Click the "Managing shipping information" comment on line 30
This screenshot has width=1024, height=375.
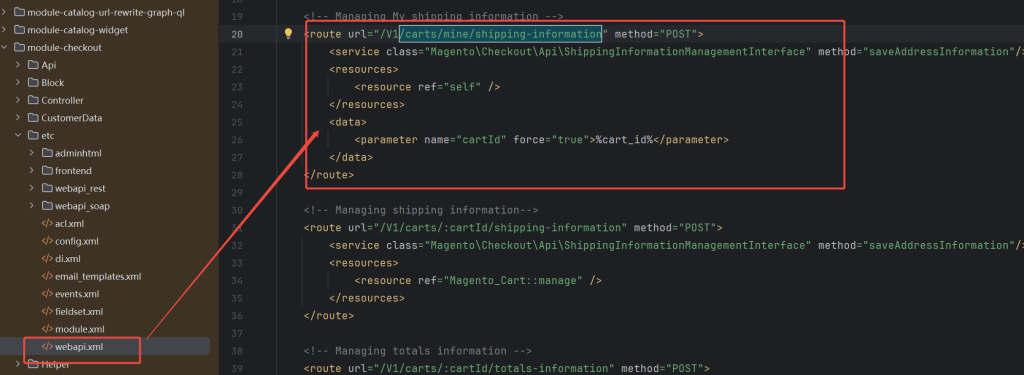[x=421, y=210]
